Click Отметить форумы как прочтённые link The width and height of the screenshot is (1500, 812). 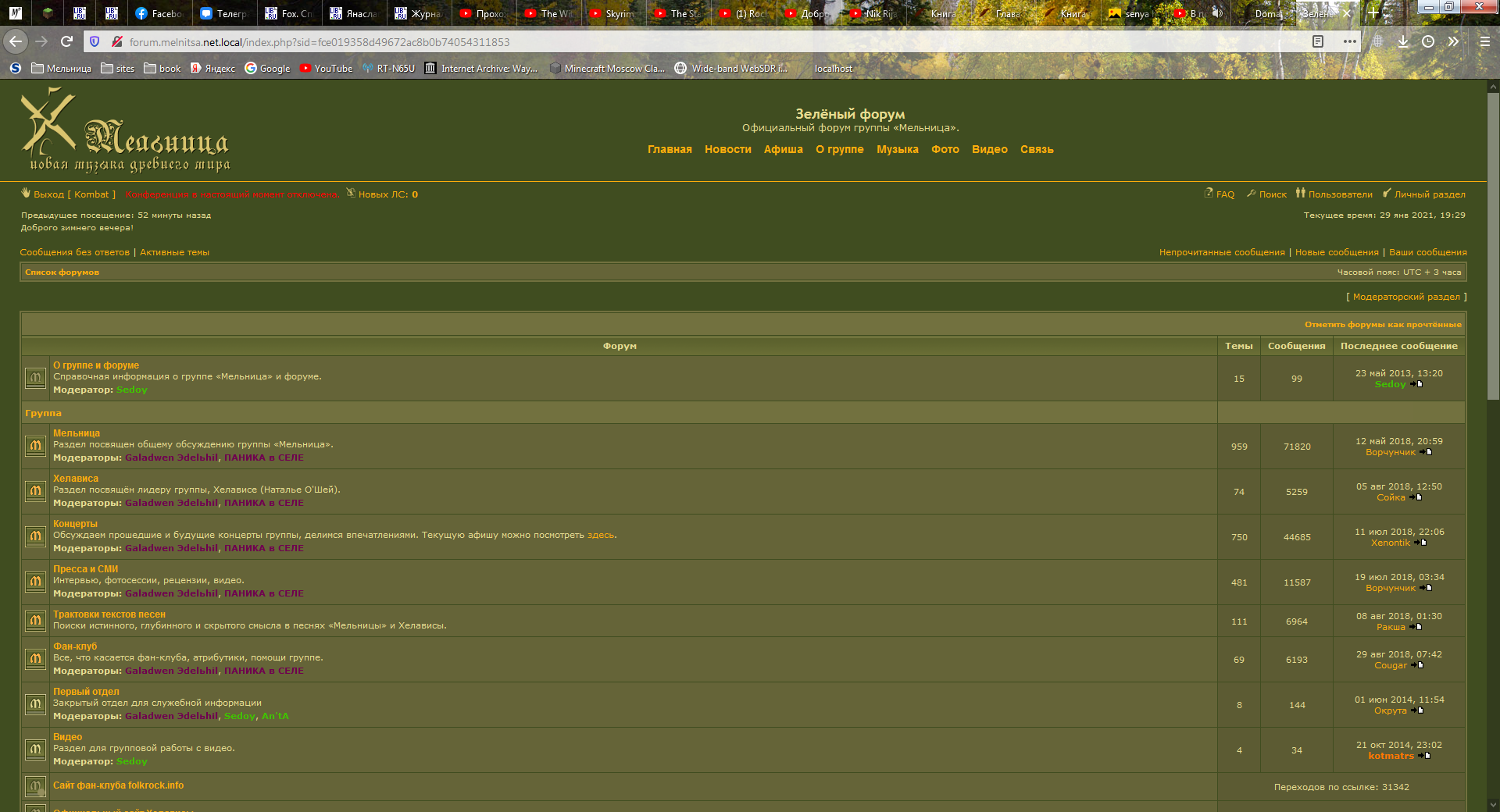coord(1382,324)
